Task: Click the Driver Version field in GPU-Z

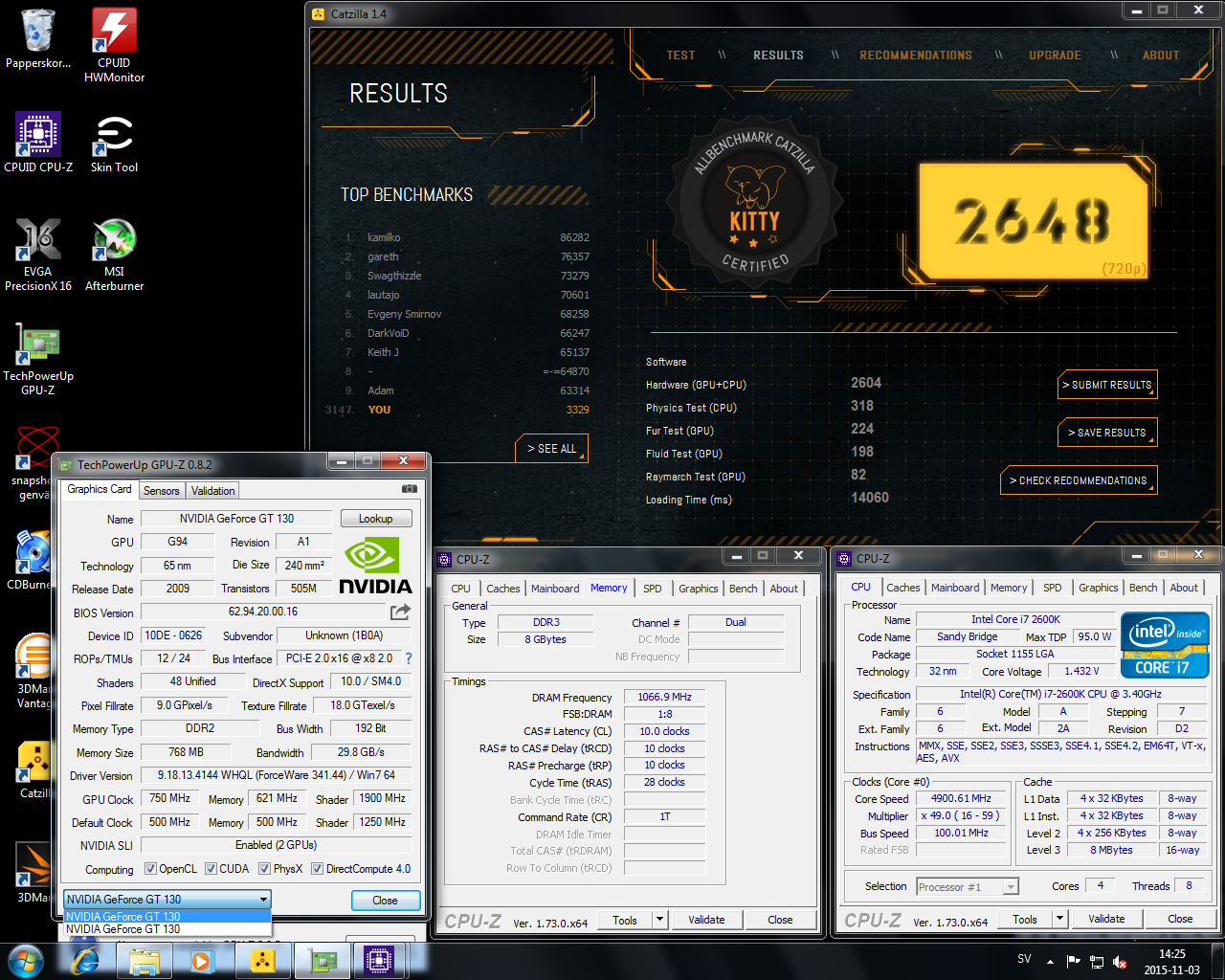Action: click(x=277, y=775)
